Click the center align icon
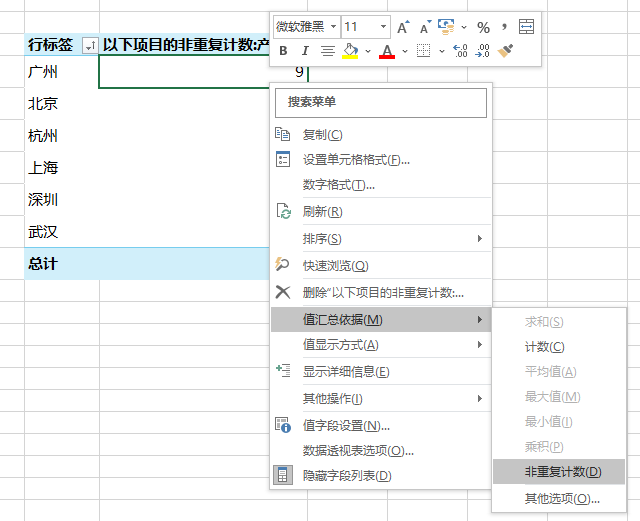Screen dimensions: 640x521 [x=328, y=51]
